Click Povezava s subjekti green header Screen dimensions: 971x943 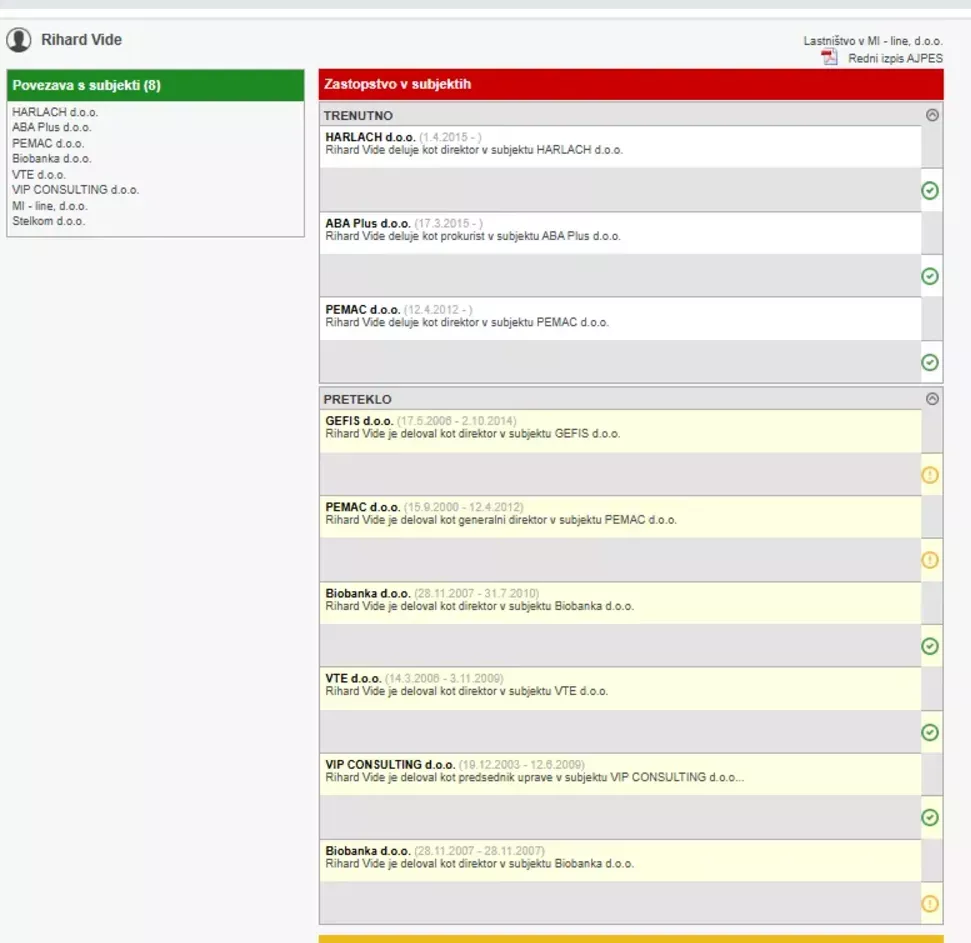click(155, 86)
